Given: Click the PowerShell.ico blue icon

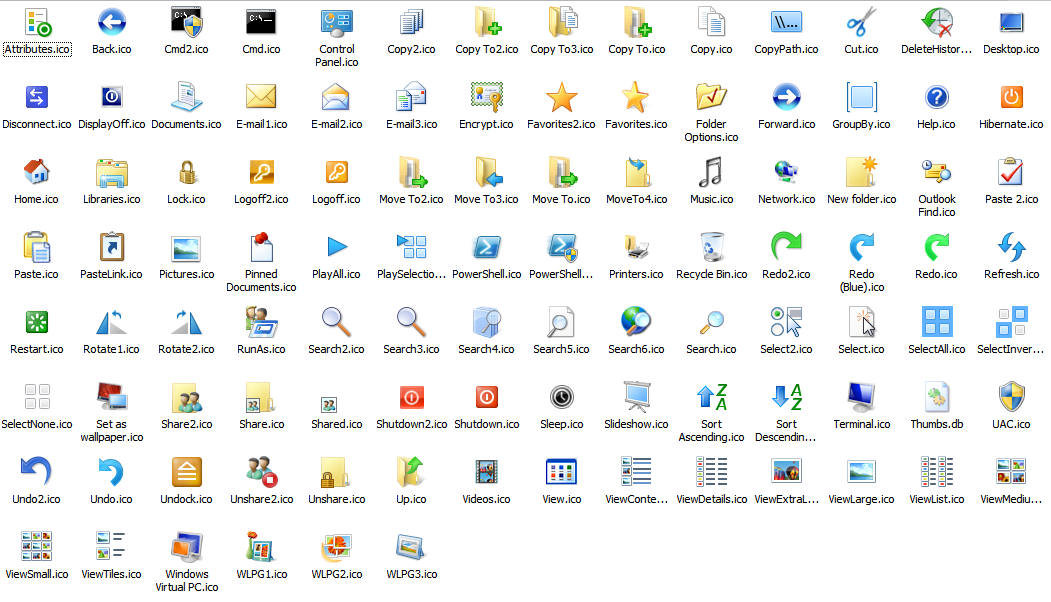Looking at the screenshot, I should pos(486,248).
